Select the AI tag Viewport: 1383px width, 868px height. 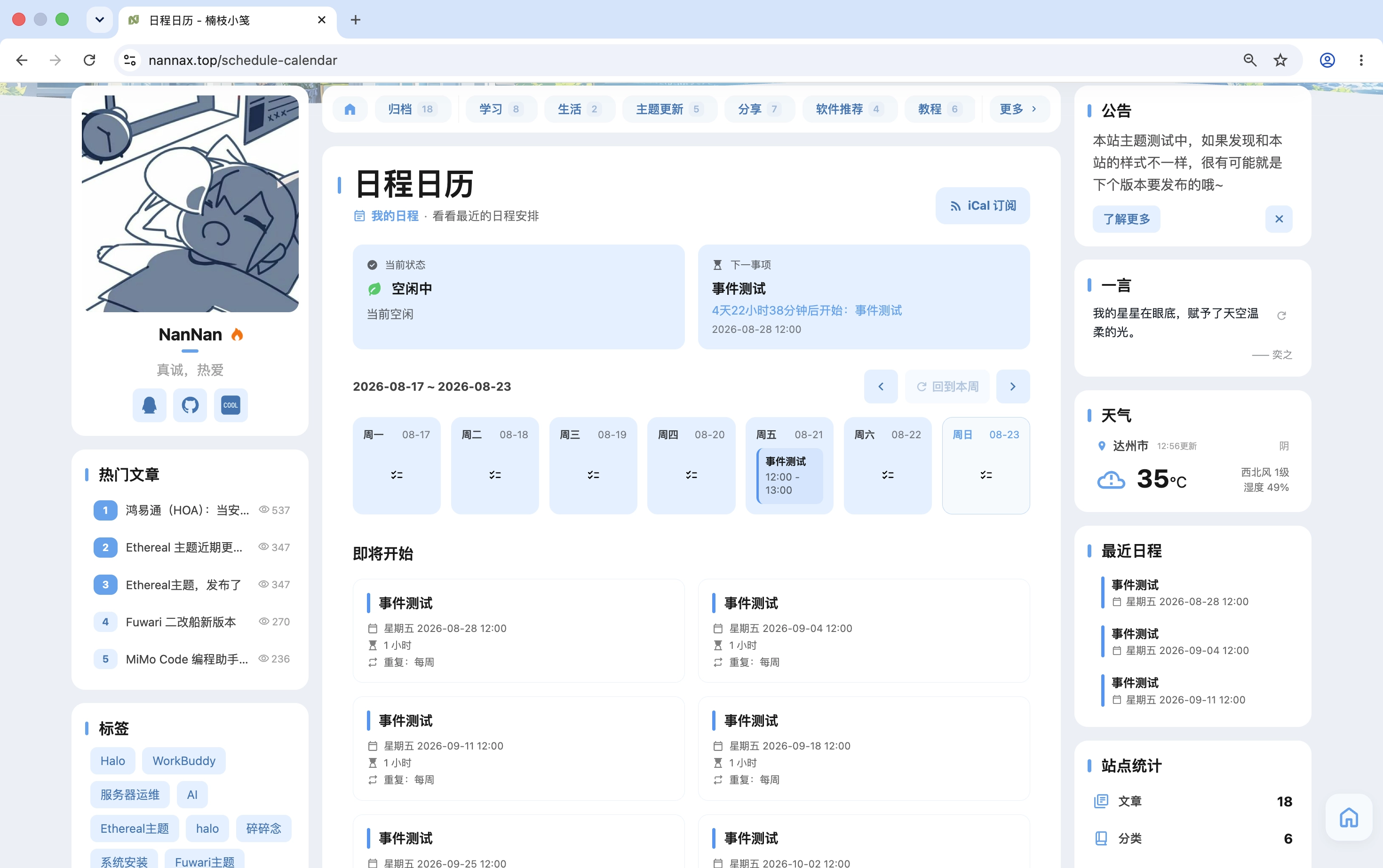192,795
